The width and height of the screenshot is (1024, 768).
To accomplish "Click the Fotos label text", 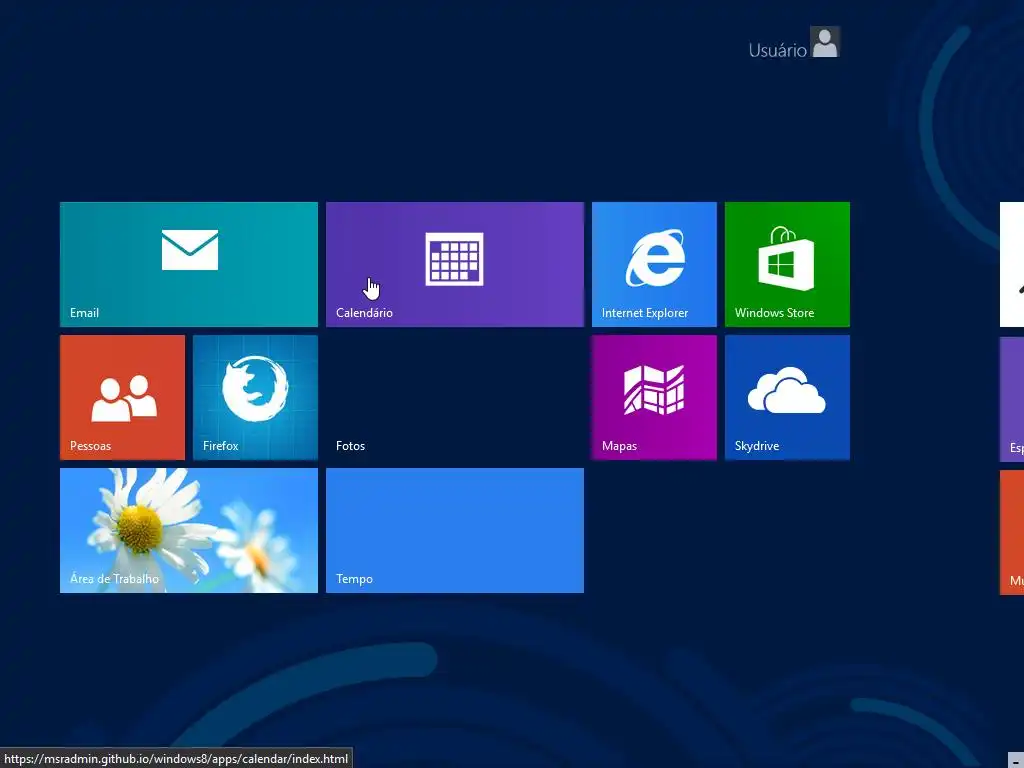I will coord(350,446).
